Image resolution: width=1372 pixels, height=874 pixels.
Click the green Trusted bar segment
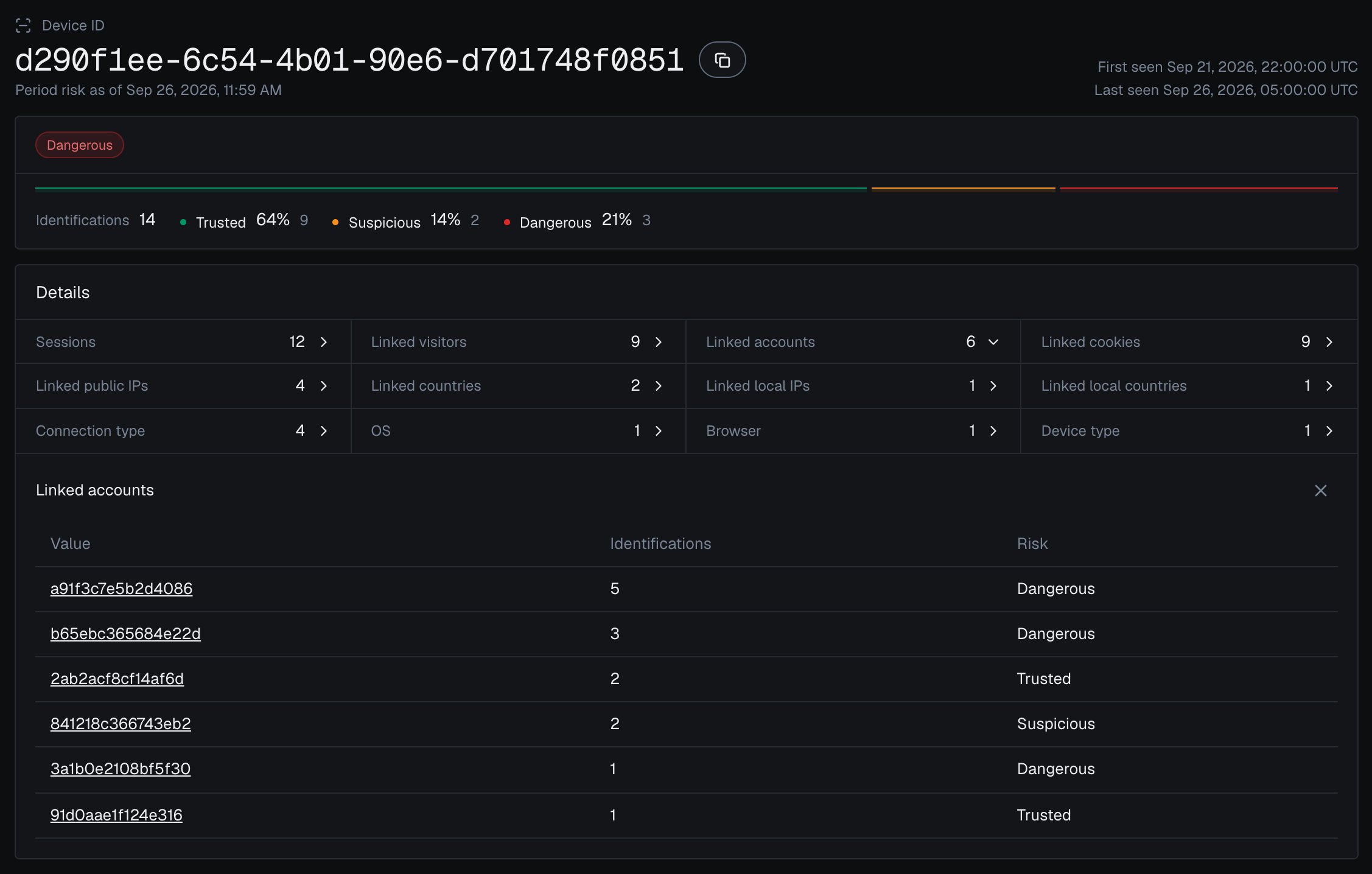(x=451, y=189)
